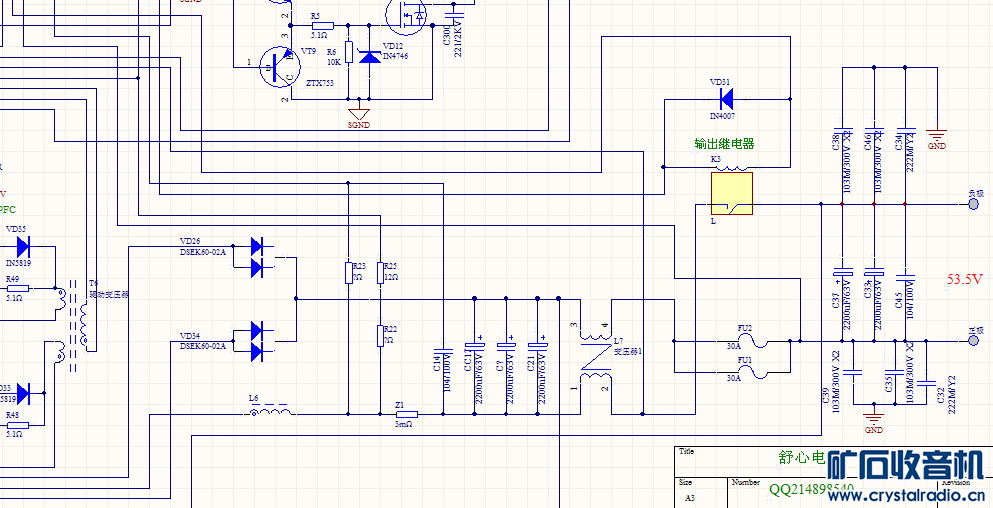
Task: Select the VD35 diode symbol
Action: pyautogui.click(x=23, y=246)
